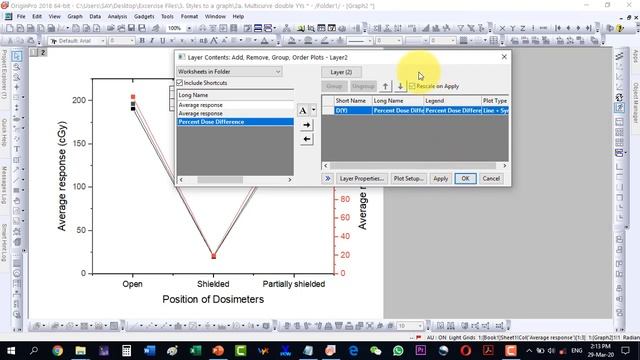Image resolution: width=640 pixels, height=360 pixels.
Task: Select first Average response list entry
Action: (235, 105)
